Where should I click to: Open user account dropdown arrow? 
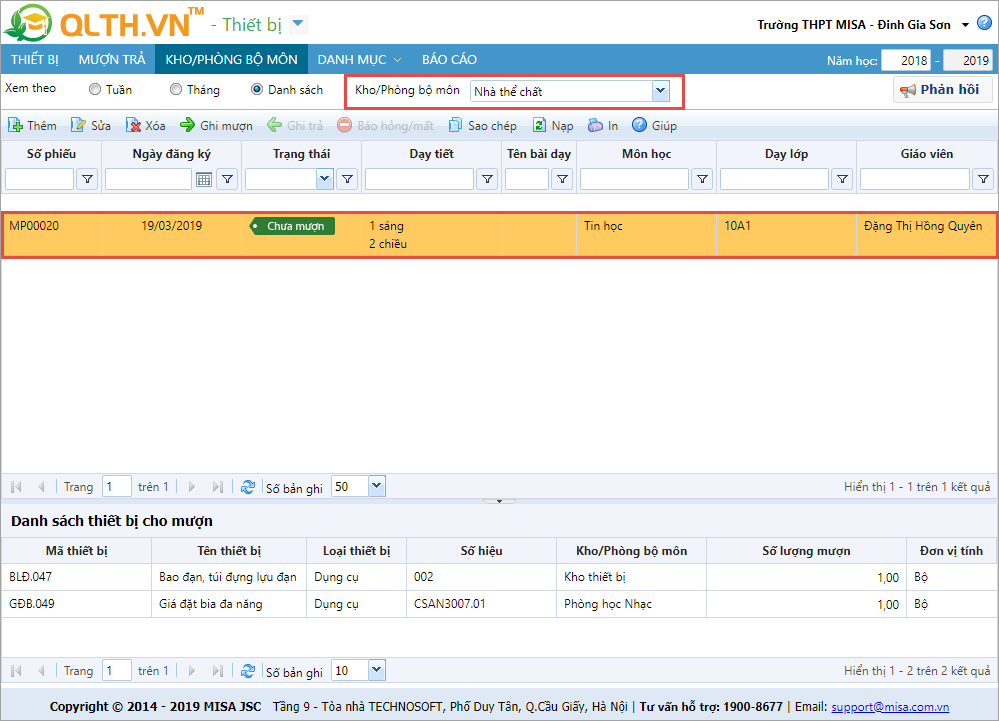[965, 25]
